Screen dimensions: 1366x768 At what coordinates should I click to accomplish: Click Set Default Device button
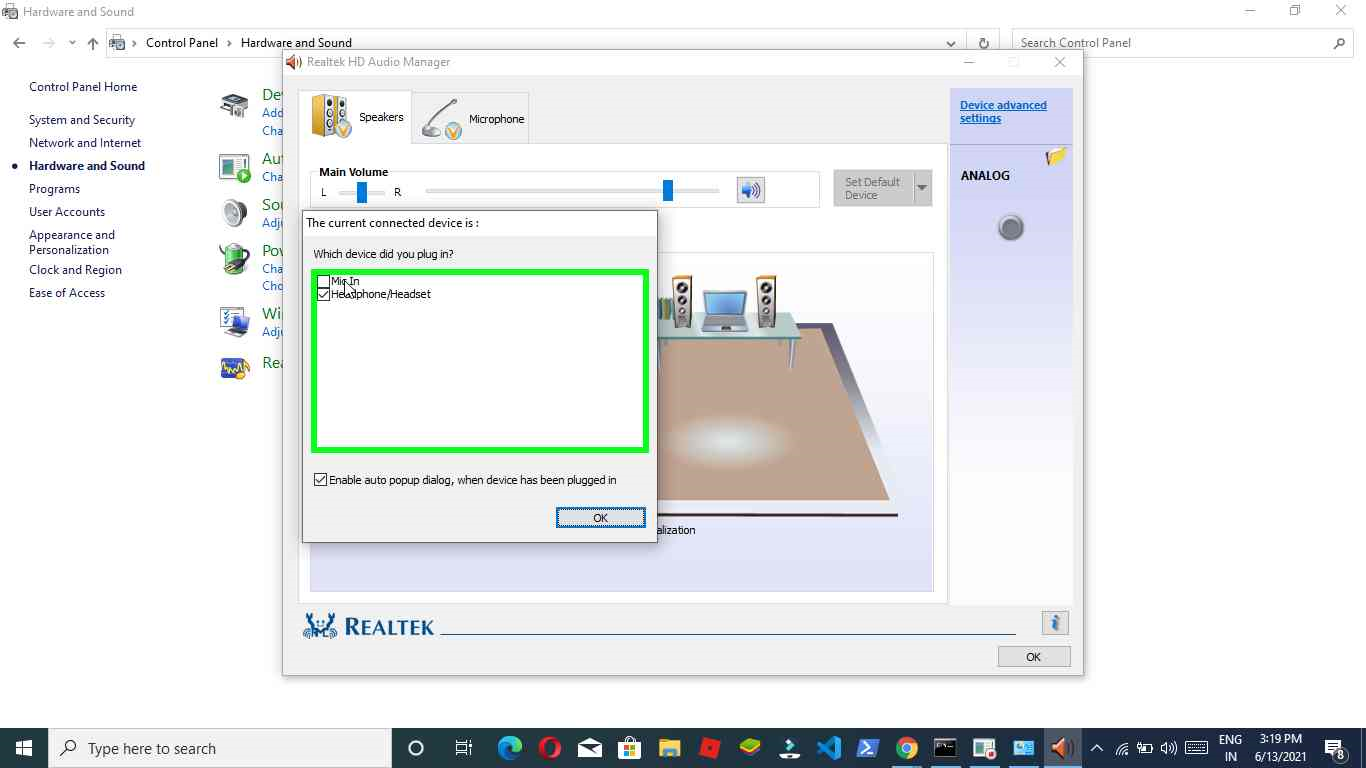click(872, 188)
